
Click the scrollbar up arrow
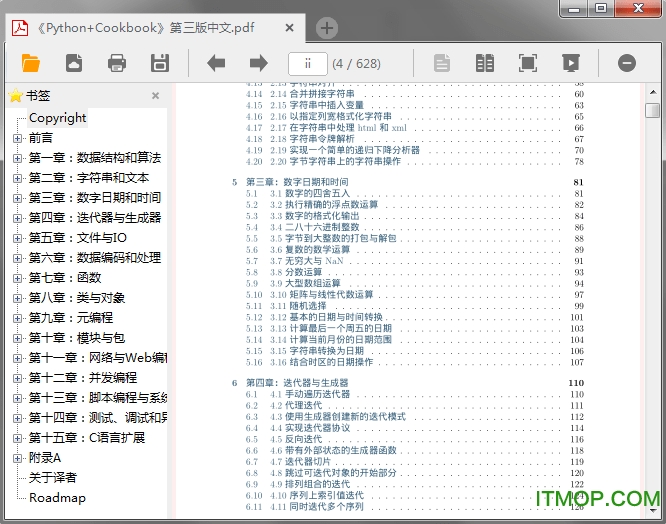pyautogui.click(x=652, y=92)
